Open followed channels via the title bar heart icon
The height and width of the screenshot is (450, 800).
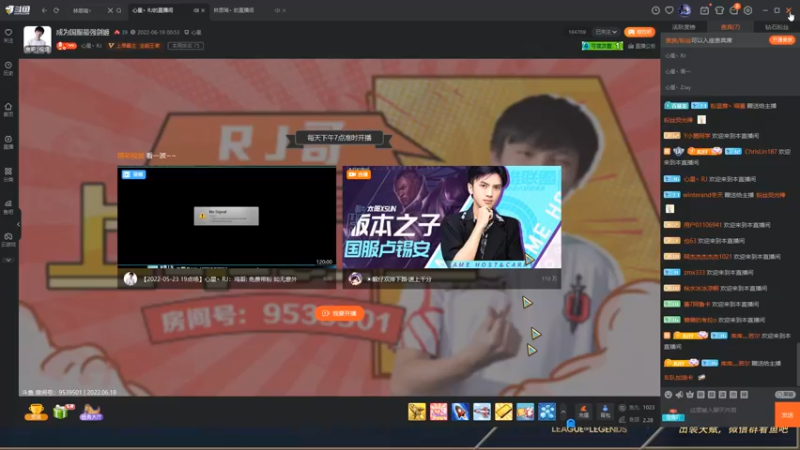[669, 10]
